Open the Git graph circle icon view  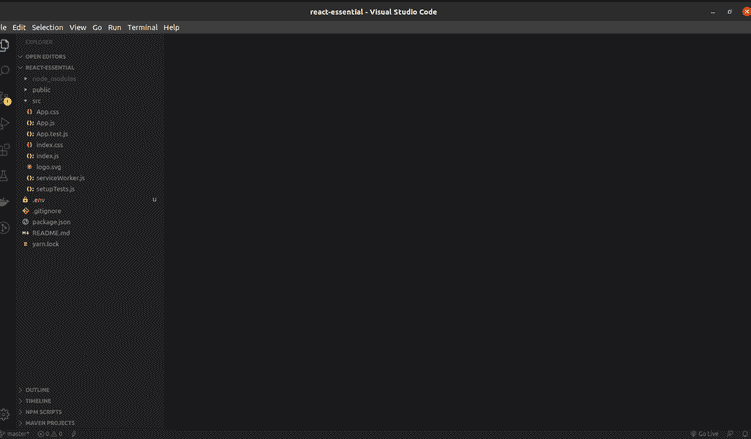click(4, 228)
